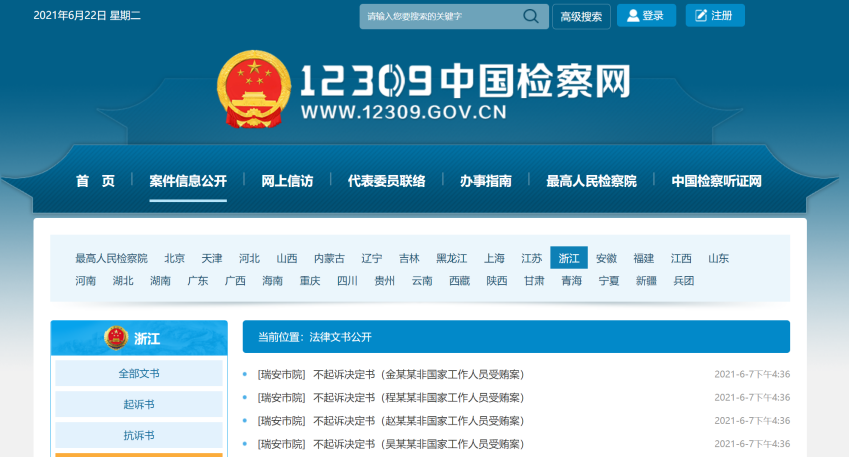Select 湖北 region
Image resolution: width=849 pixels, height=457 pixels.
(x=122, y=280)
